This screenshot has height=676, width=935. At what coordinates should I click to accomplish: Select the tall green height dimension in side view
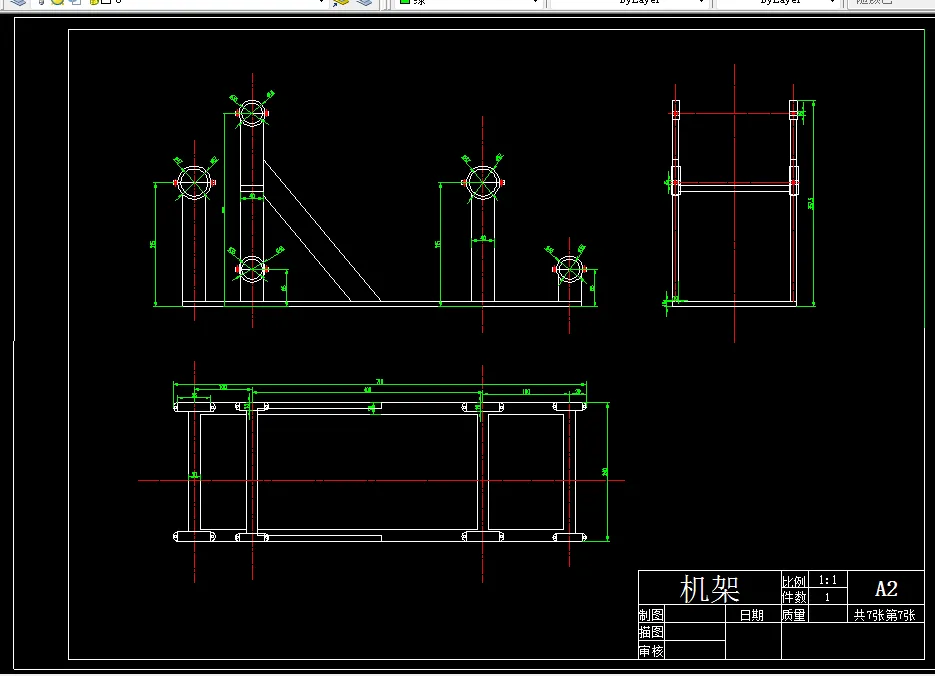tap(813, 203)
